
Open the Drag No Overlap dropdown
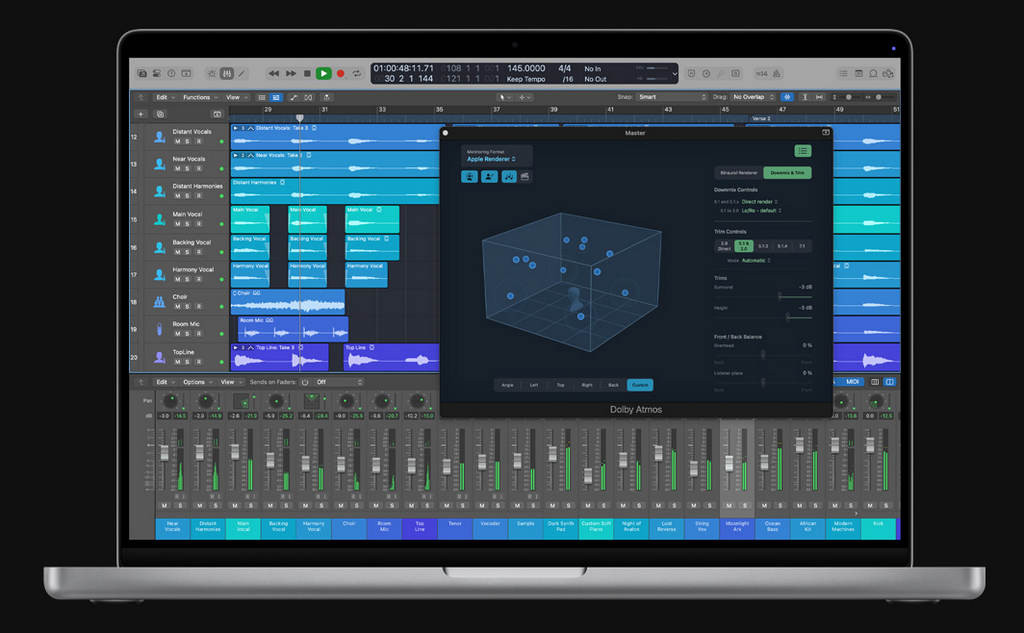click(752, 97)
